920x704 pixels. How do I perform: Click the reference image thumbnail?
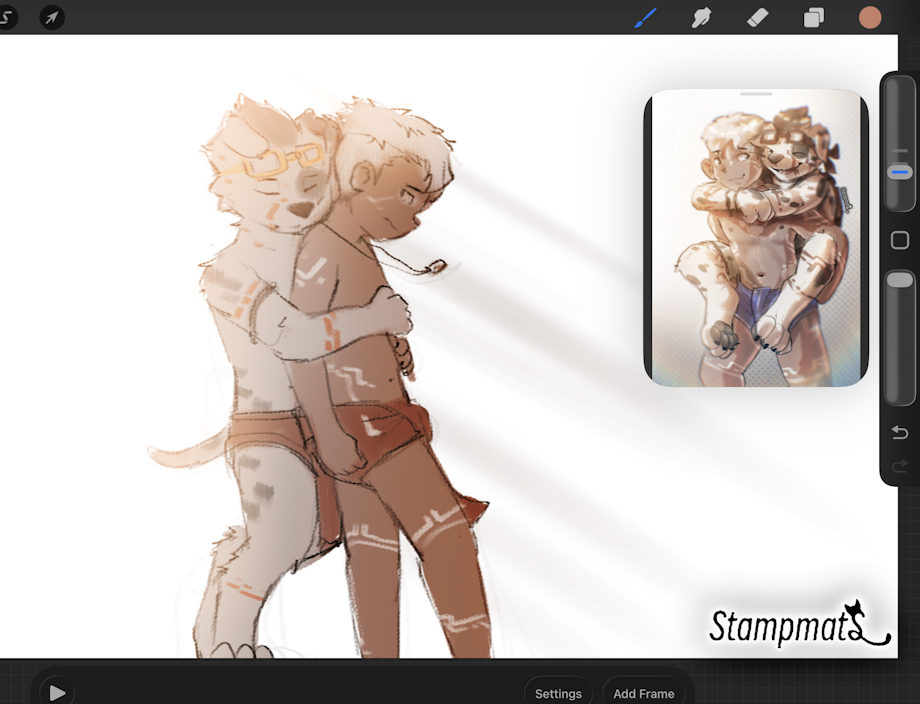click(756, 240)
